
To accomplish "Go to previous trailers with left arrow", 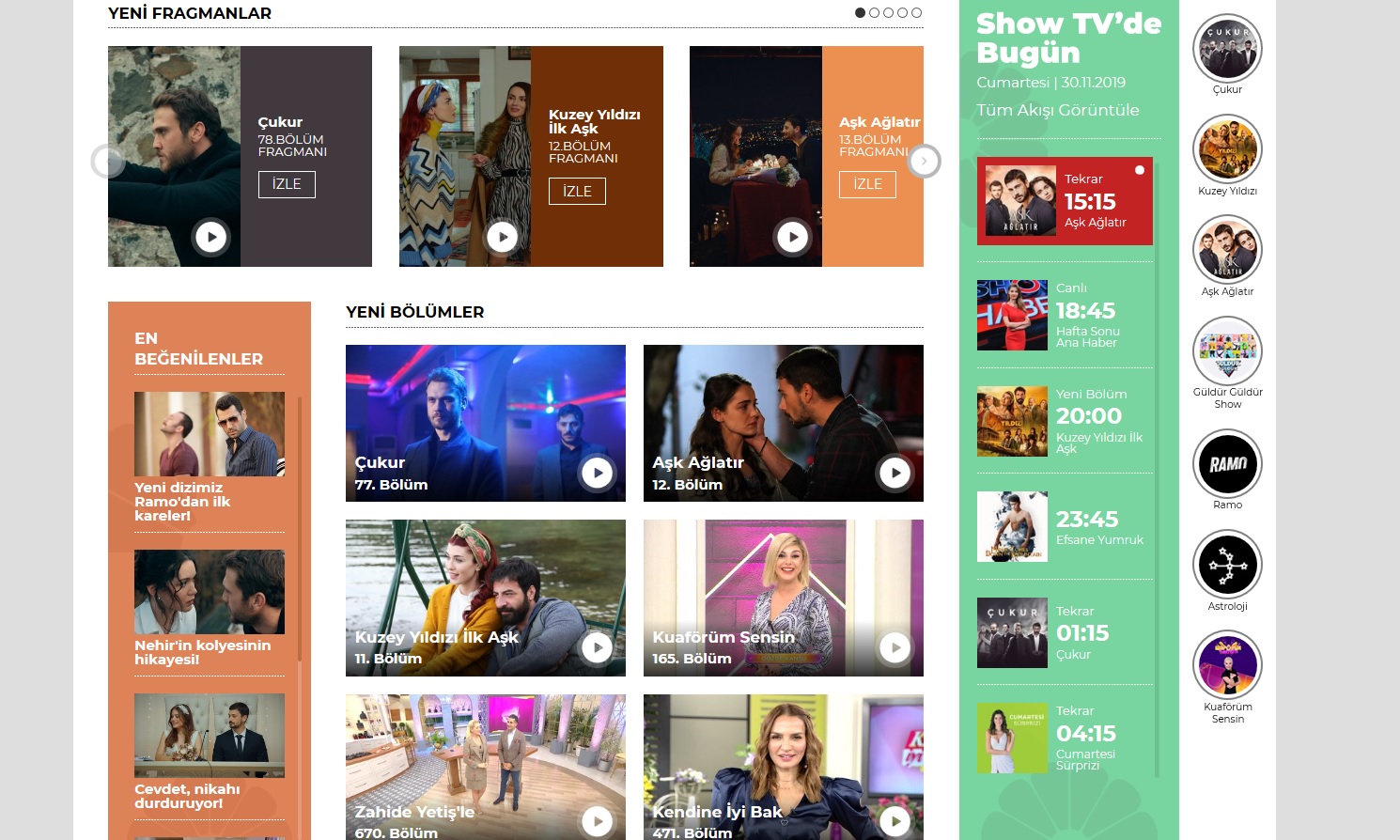I will [x=108, y=161].
